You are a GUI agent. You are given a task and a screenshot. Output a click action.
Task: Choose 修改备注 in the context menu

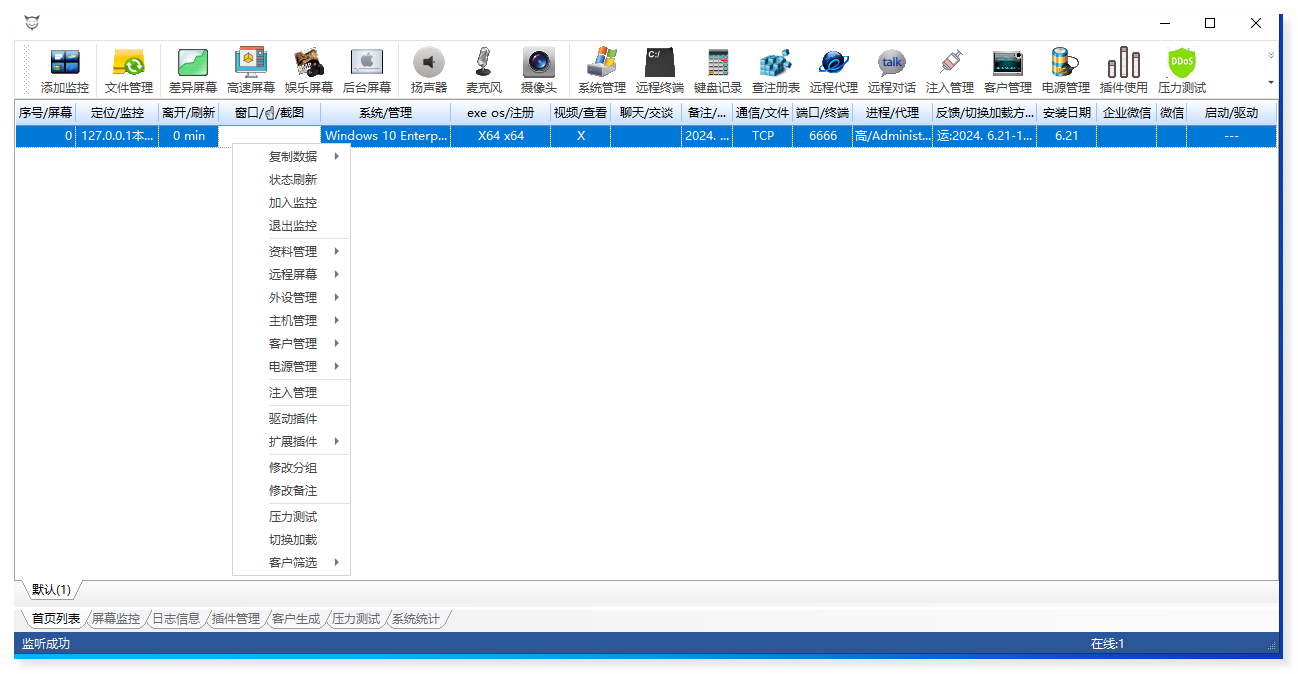pos(292,491)
